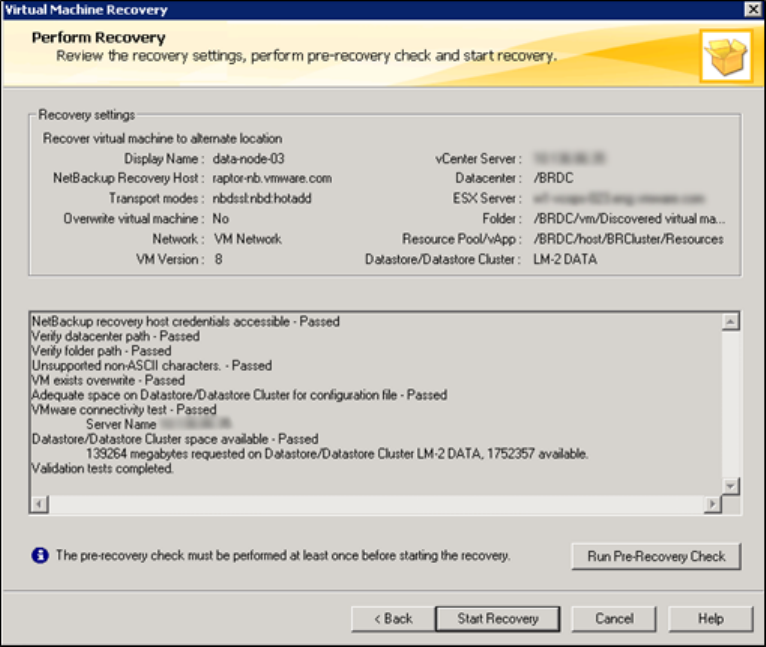Screen dimensions: 766x647
Task: Click the line 'Verify datacenter path - Passed'
Action: (116, 336)
